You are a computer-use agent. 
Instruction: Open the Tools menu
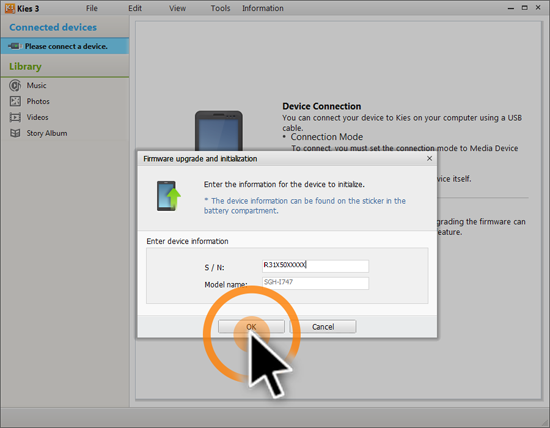coord(220,8)
